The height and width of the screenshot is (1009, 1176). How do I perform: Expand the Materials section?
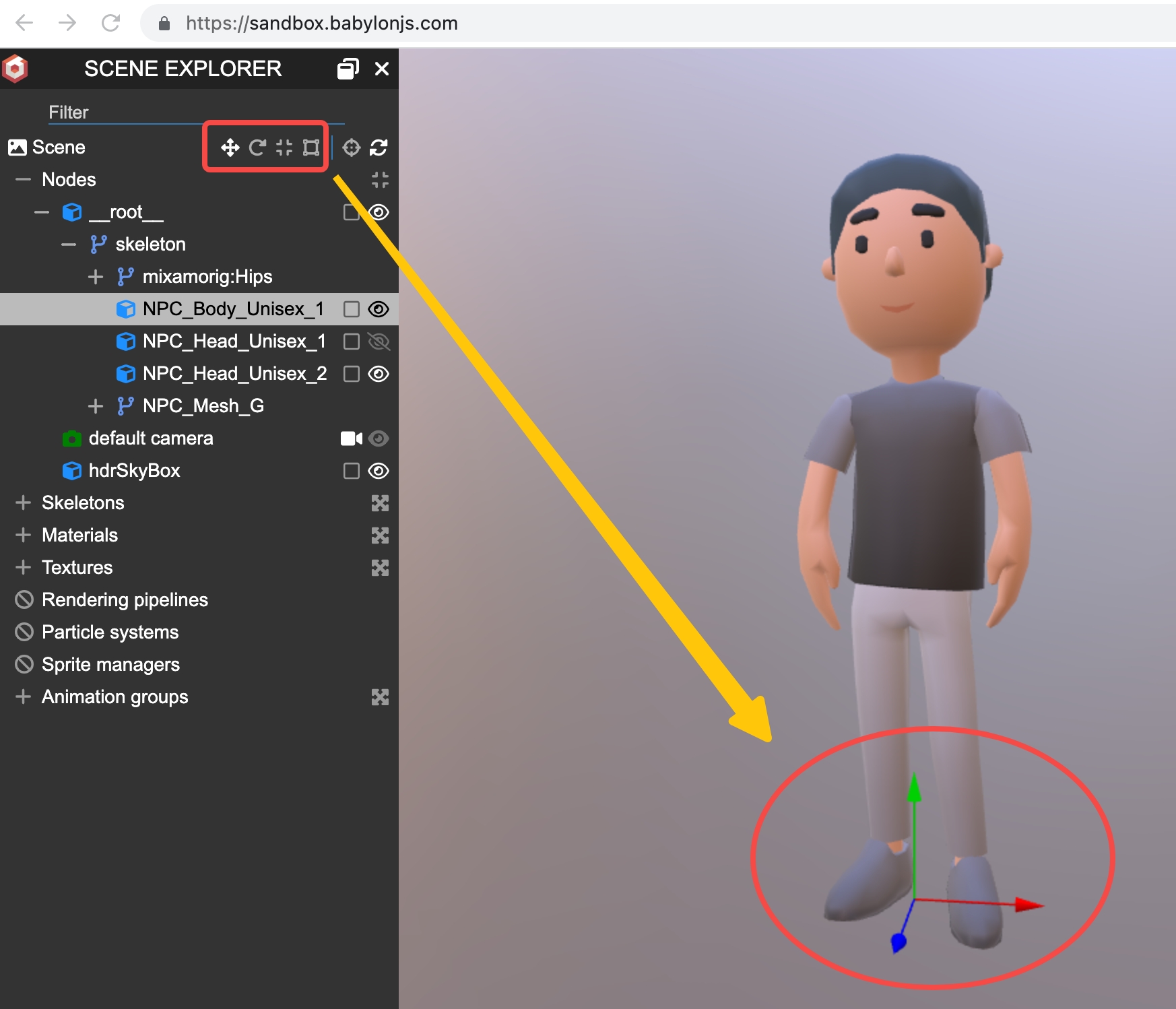pyautogui.click(x=24, y=535)
